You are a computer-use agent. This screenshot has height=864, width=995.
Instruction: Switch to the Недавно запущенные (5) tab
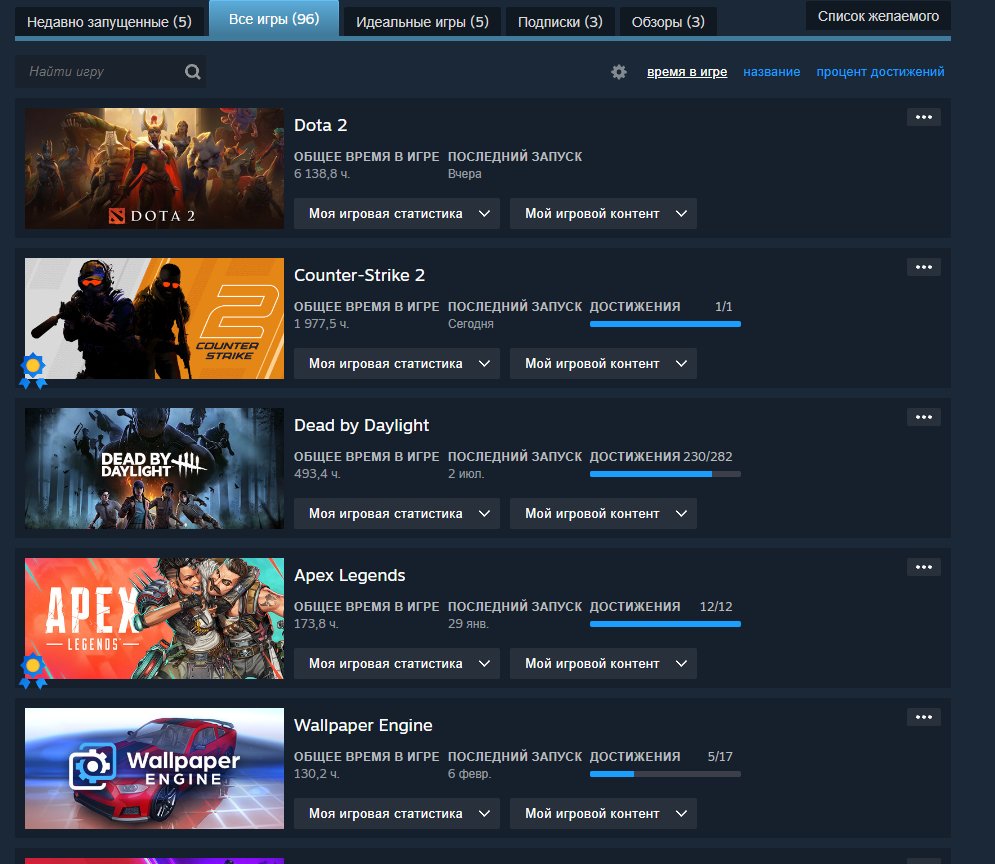[109, 22]
